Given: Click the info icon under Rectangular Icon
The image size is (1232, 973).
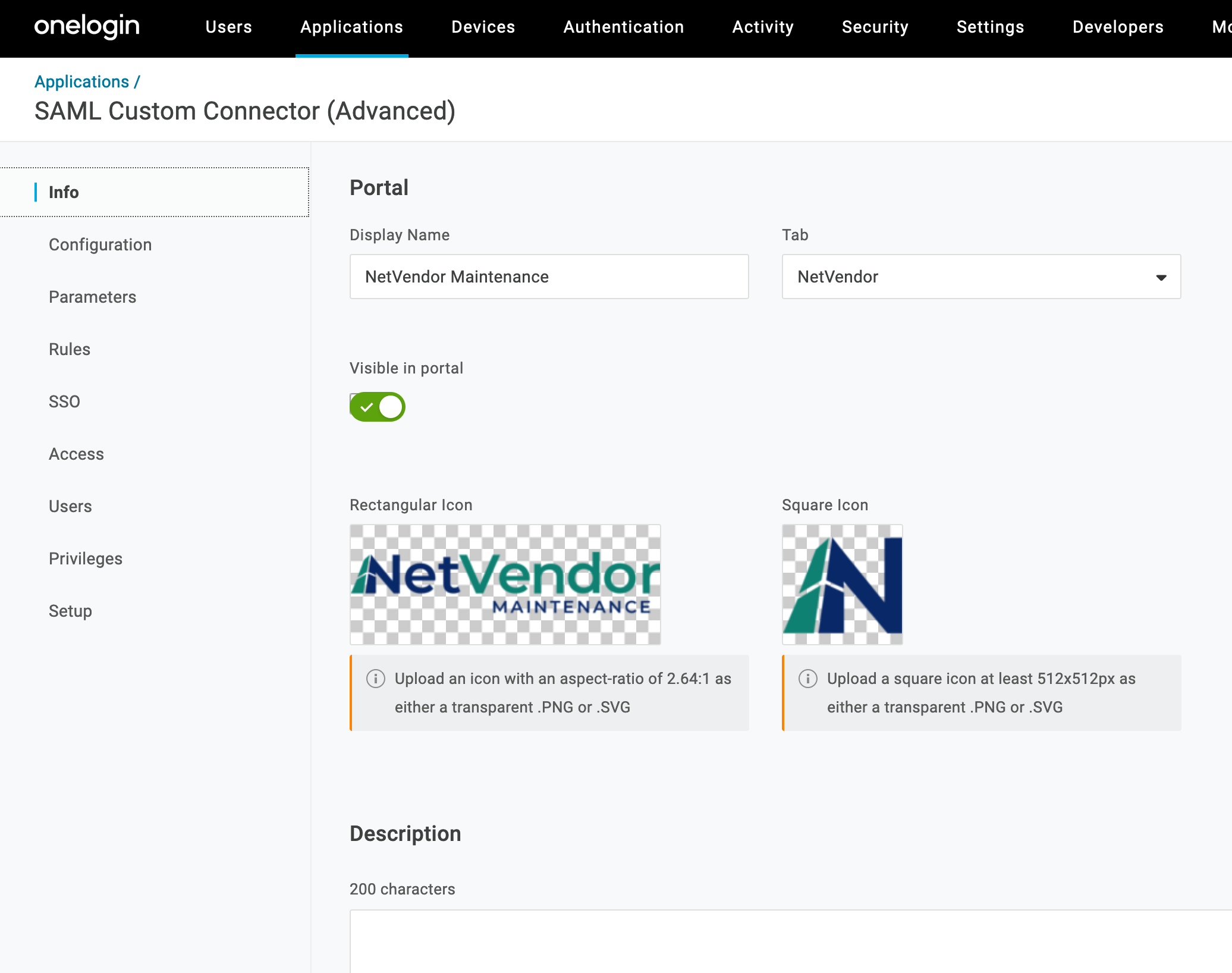Looking at the screenshot, I should click(375, 679).
